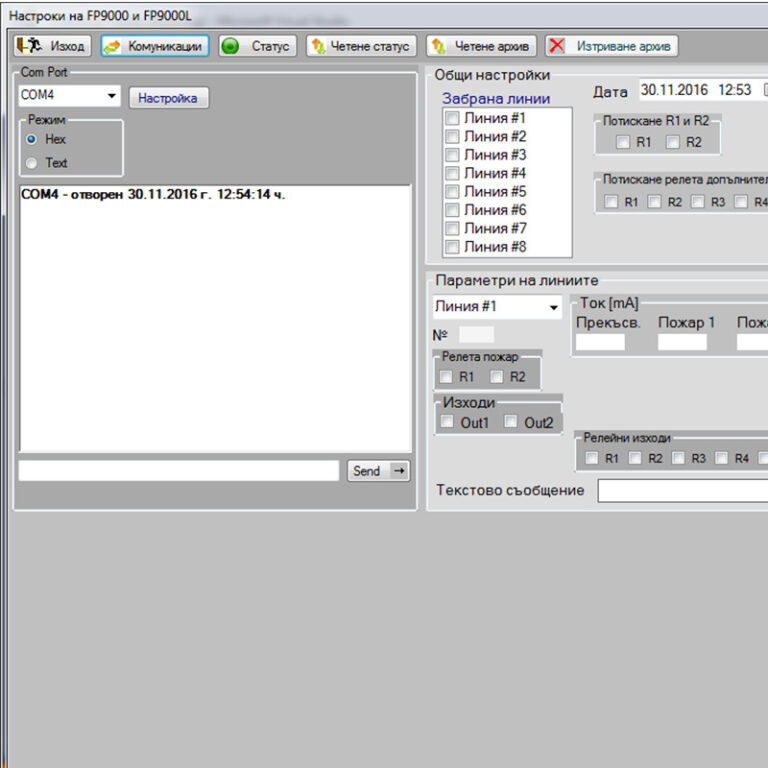Viewport: 768px width, 768px height.
Task: Click the Дата date-time picker field
Action: tap(698, 90)
